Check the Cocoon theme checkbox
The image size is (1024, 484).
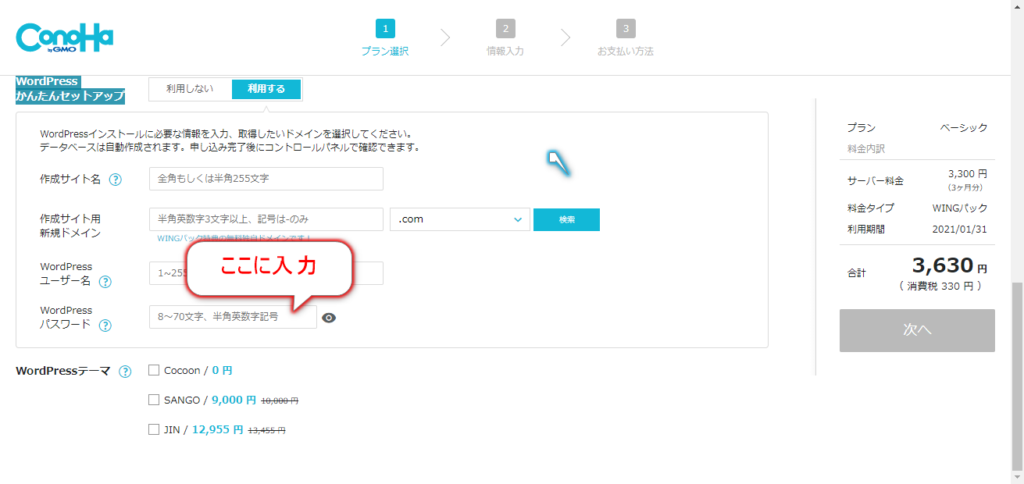click(154, 370)
